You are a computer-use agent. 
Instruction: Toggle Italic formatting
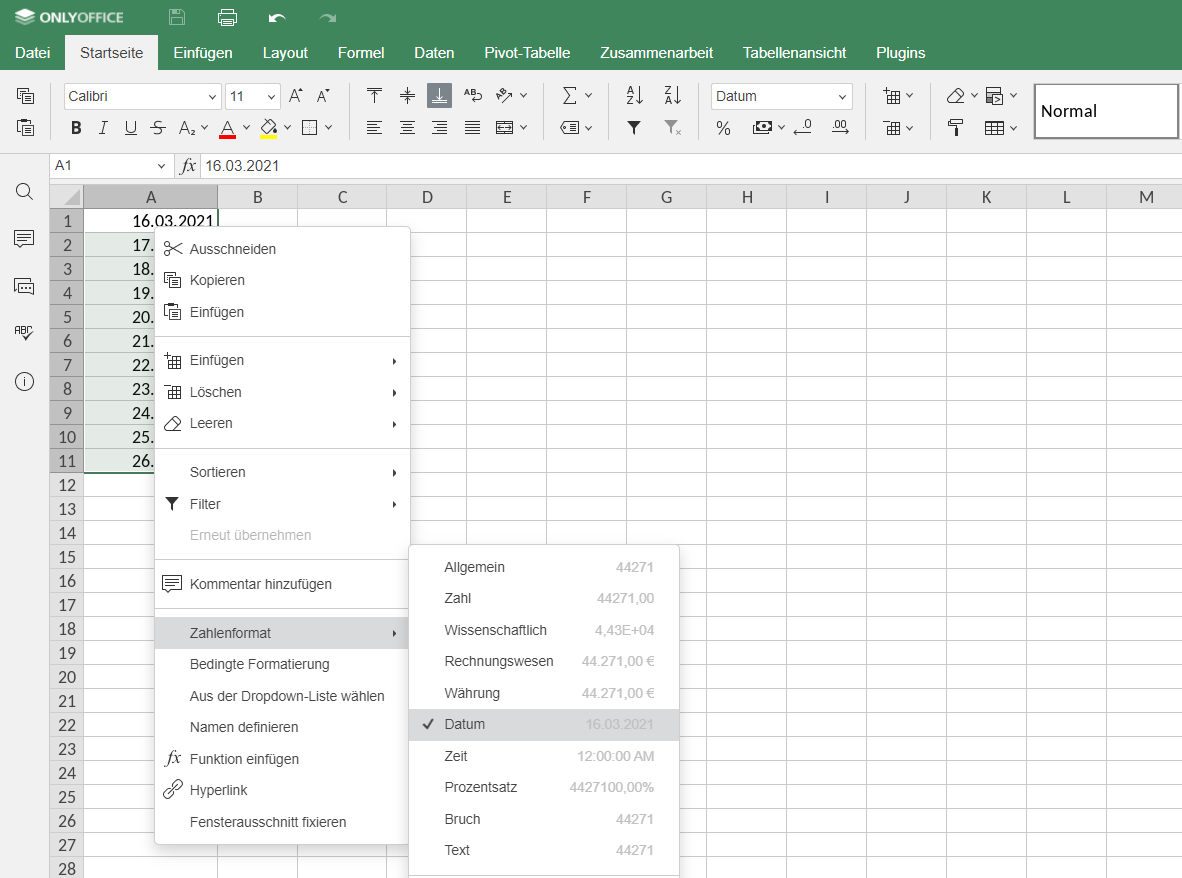103,127
